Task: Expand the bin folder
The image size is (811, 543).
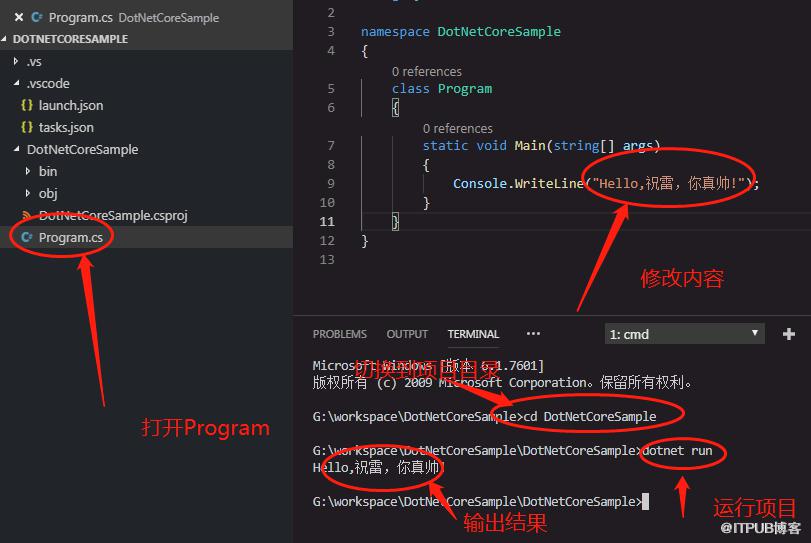Action: pos(28,171)
